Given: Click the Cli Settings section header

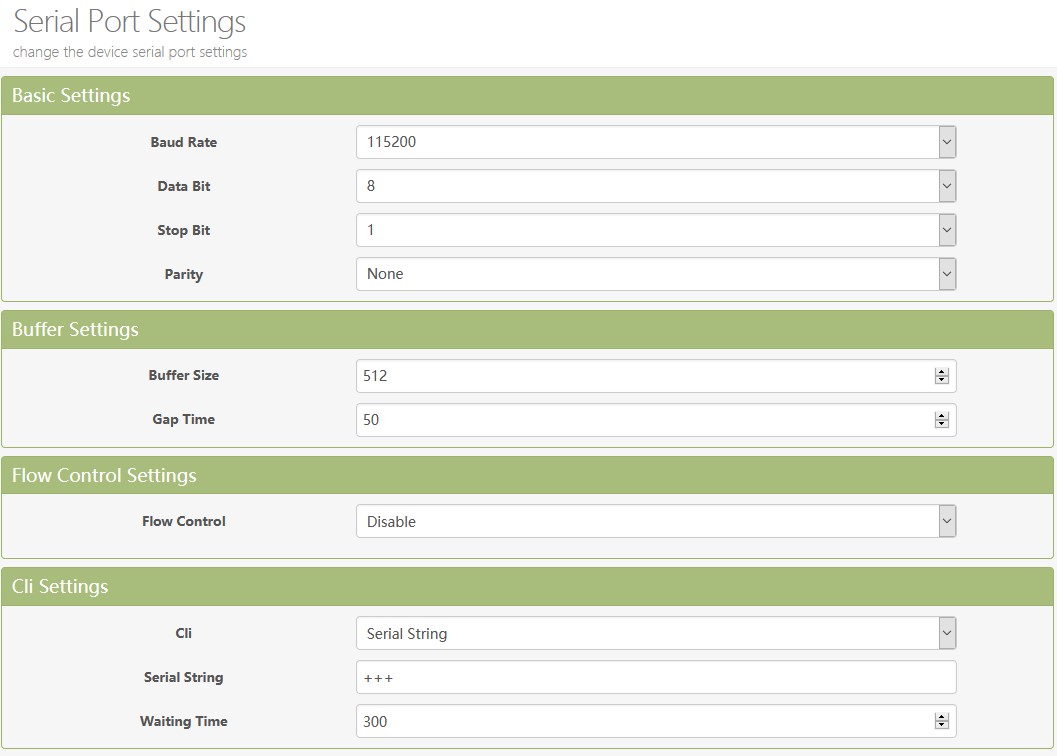Looking at the screenshot, I should pos(60,587).
